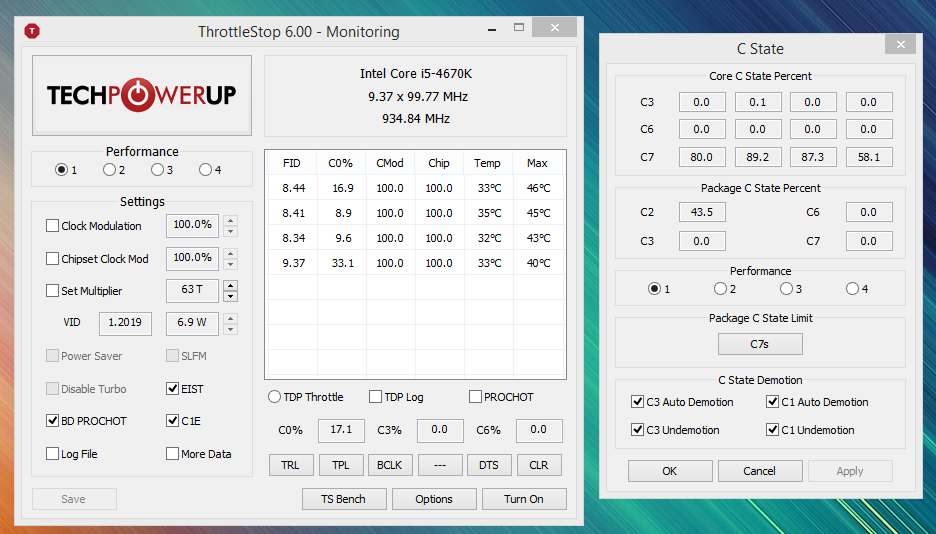Select profile 2 in C State window
The image size is (936, 534).
point(721,289)
